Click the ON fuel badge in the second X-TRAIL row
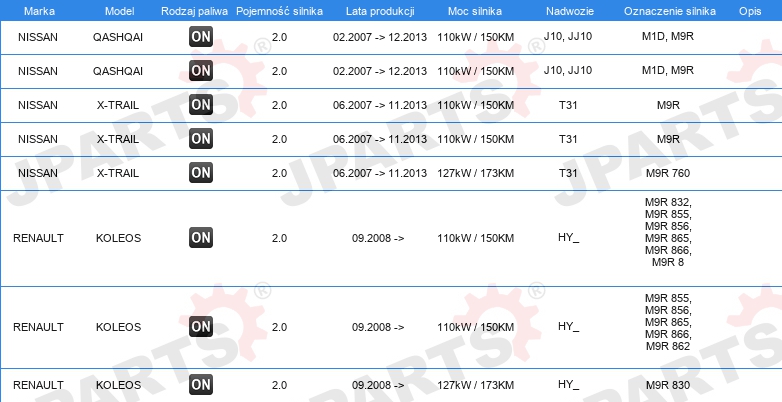This screenshot has width=782, height=402. point(201,139)
